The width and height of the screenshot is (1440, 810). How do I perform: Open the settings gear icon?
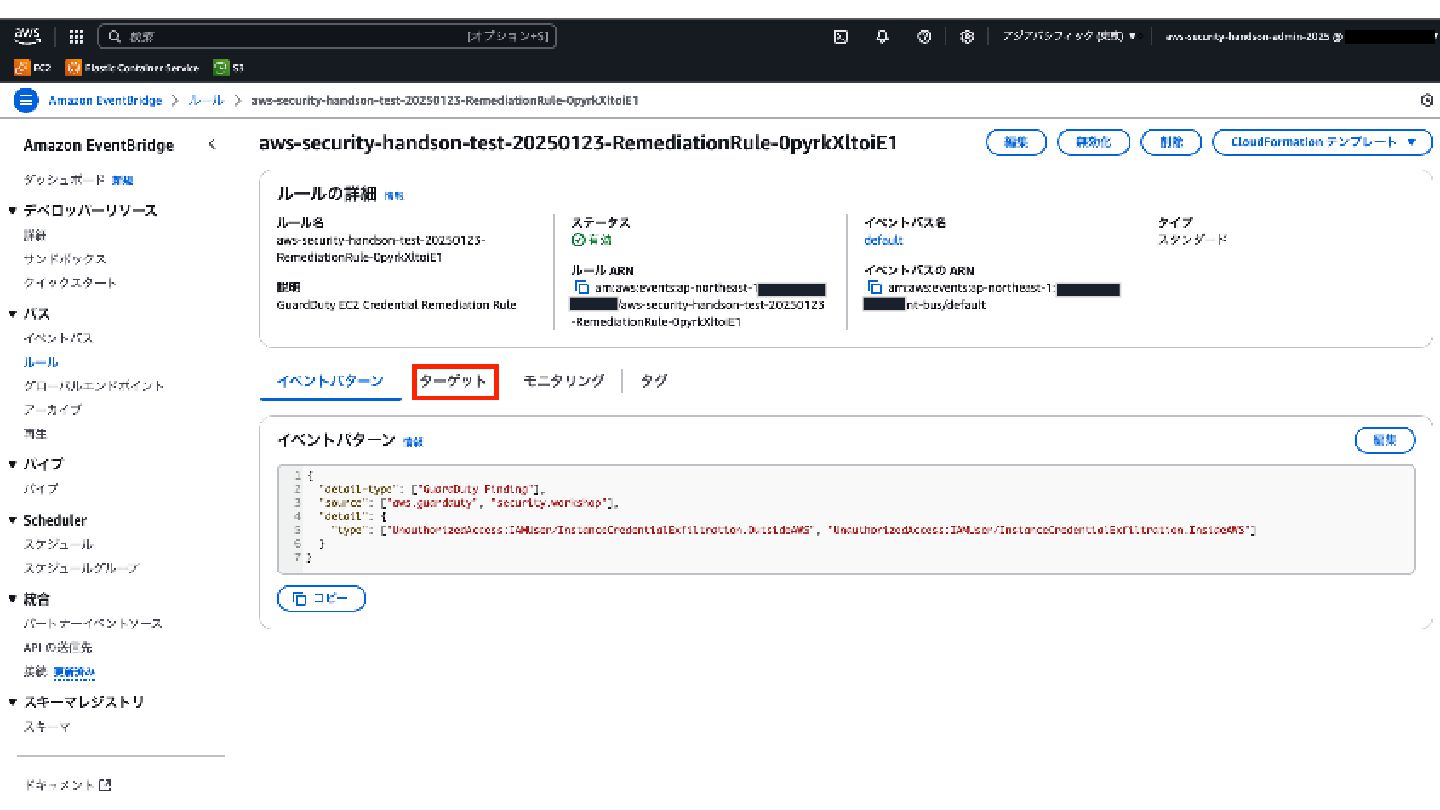click(967, 37)
